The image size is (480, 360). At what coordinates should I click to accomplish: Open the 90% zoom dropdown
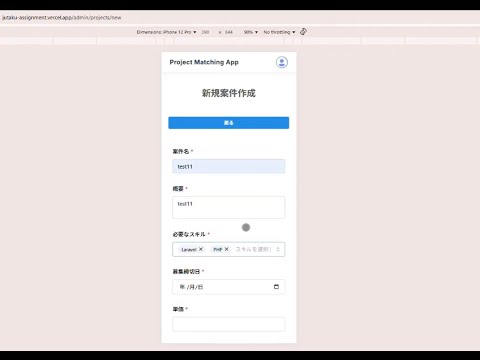click(x=251, y=32)
